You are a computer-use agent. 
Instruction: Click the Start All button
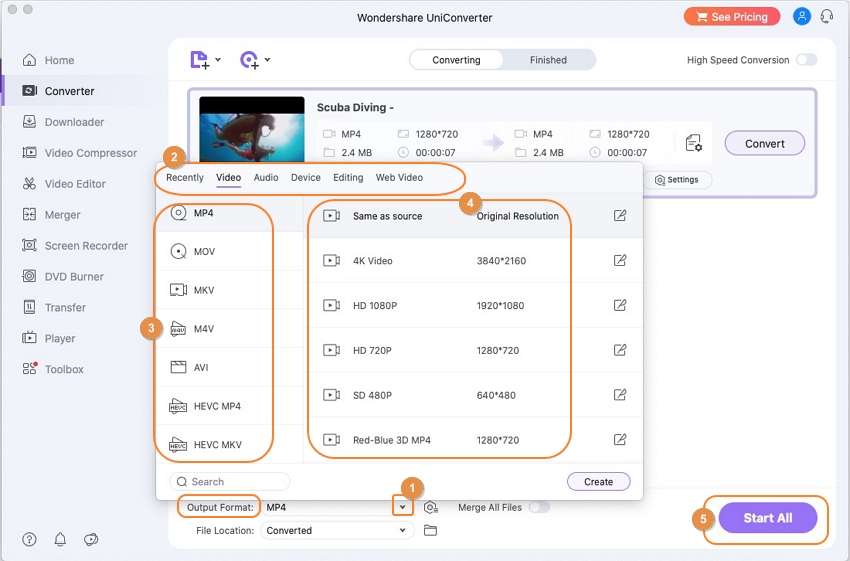[x=768, y=518]
